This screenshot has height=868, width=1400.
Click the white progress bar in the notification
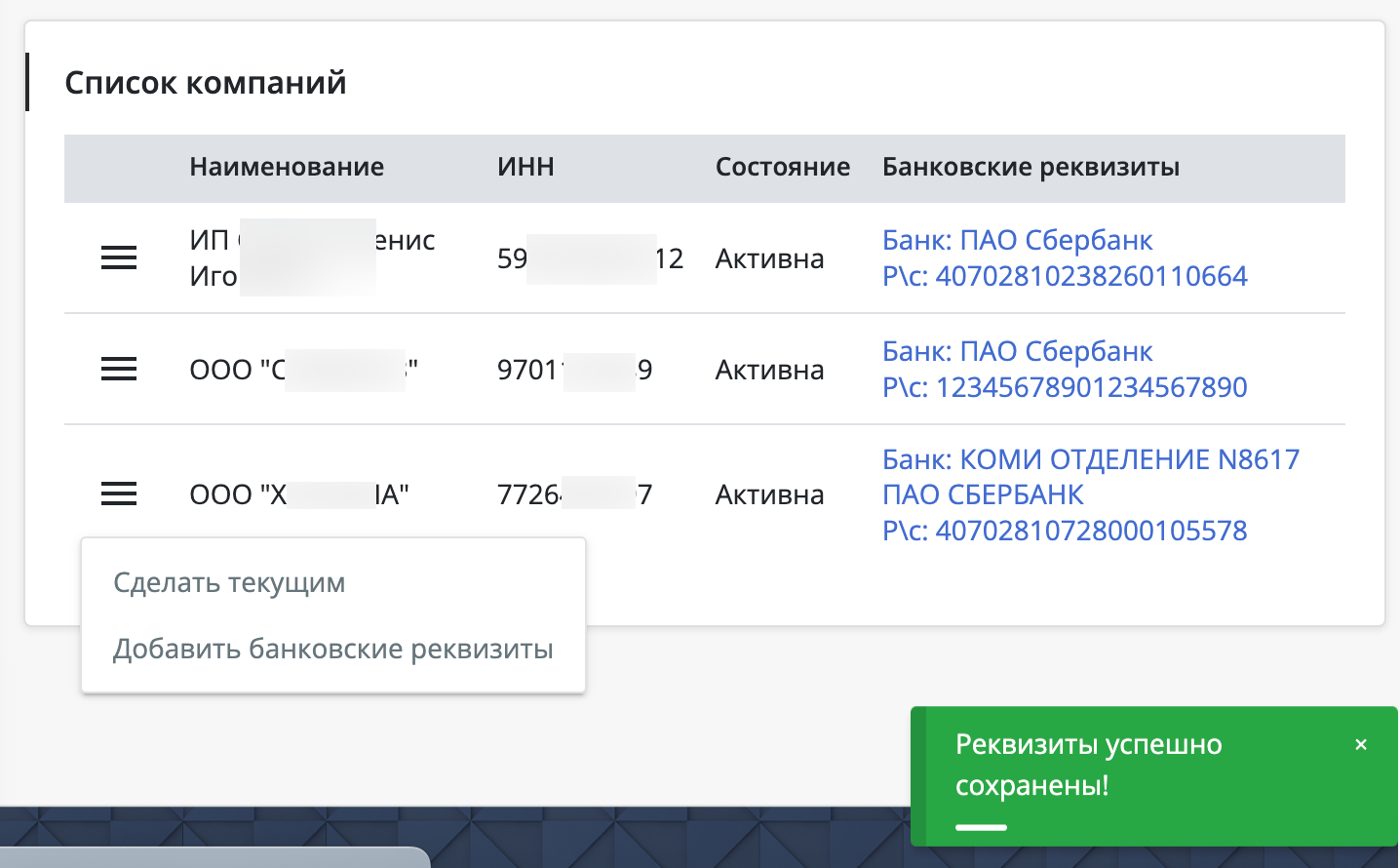click(981, 827)
